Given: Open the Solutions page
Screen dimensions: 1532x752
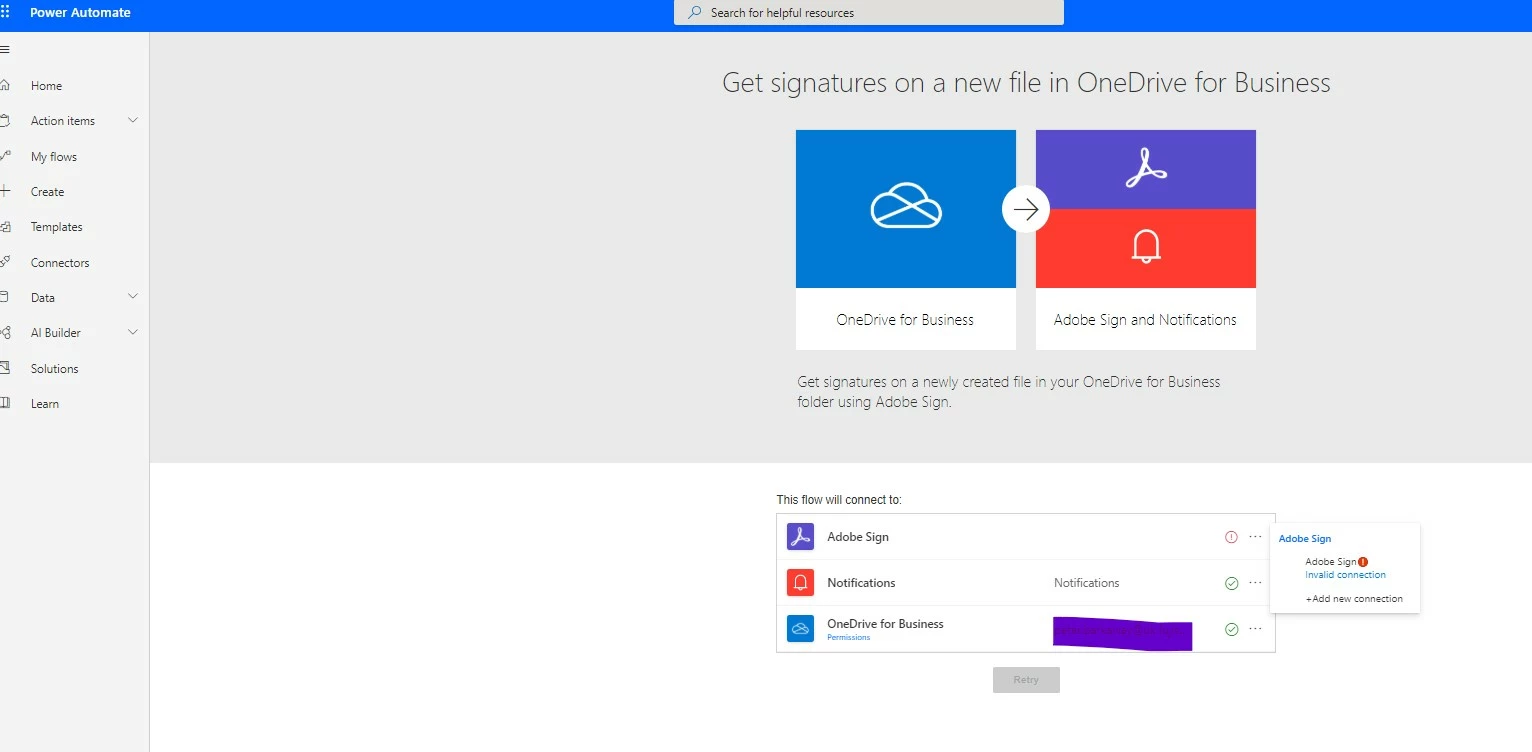Looking at the screenshot, I should coord(55,369).
